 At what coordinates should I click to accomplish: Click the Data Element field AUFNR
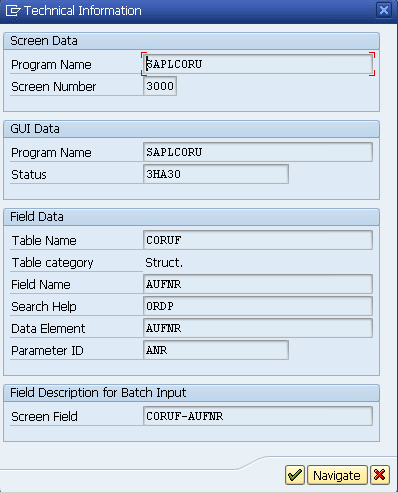[258, 328]
